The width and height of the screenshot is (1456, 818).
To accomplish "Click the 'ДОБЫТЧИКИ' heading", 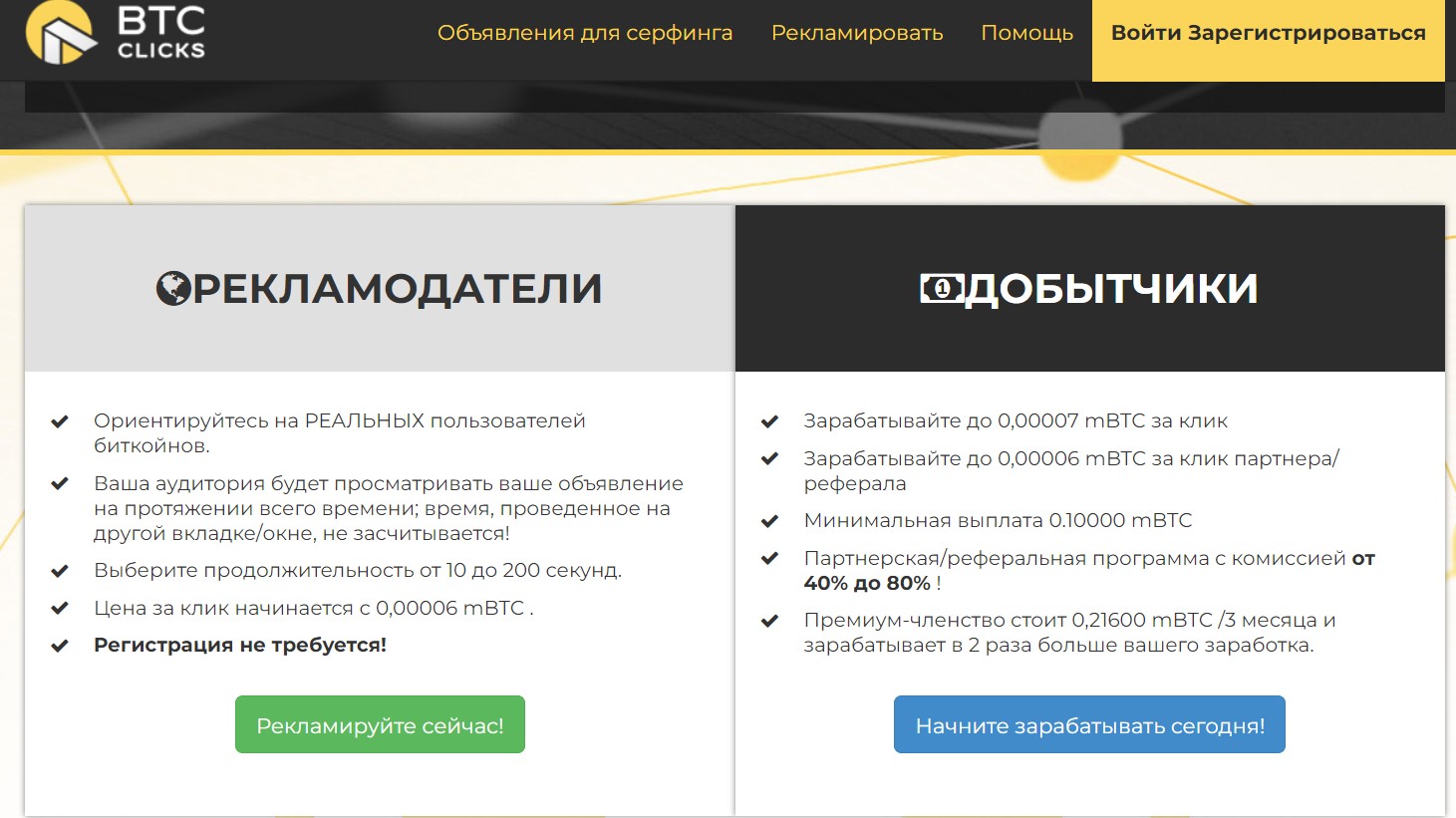I will [1110, 289].
